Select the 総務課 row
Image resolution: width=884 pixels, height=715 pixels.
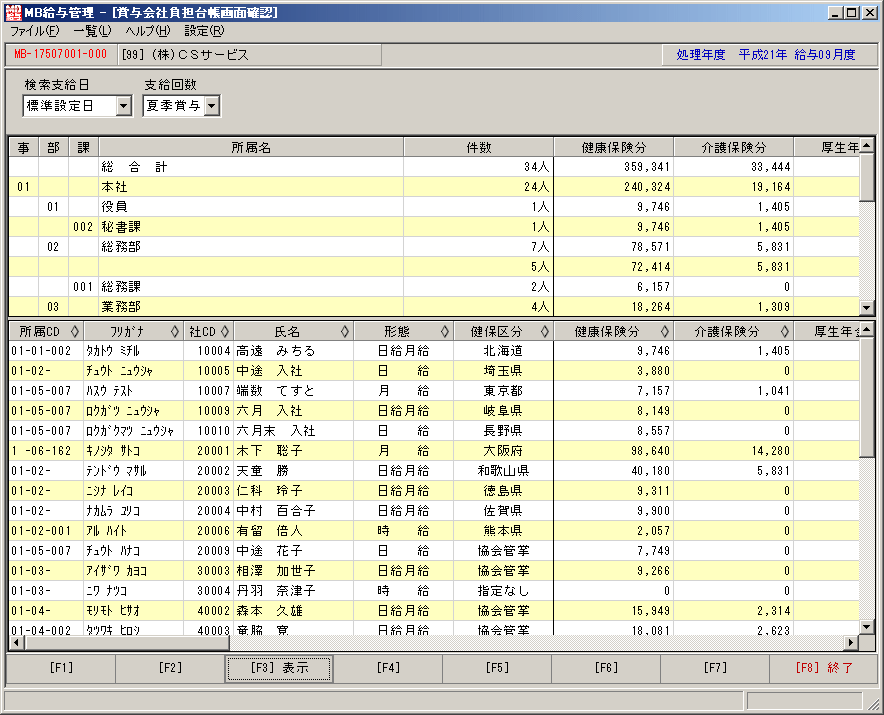click(434, 286)
